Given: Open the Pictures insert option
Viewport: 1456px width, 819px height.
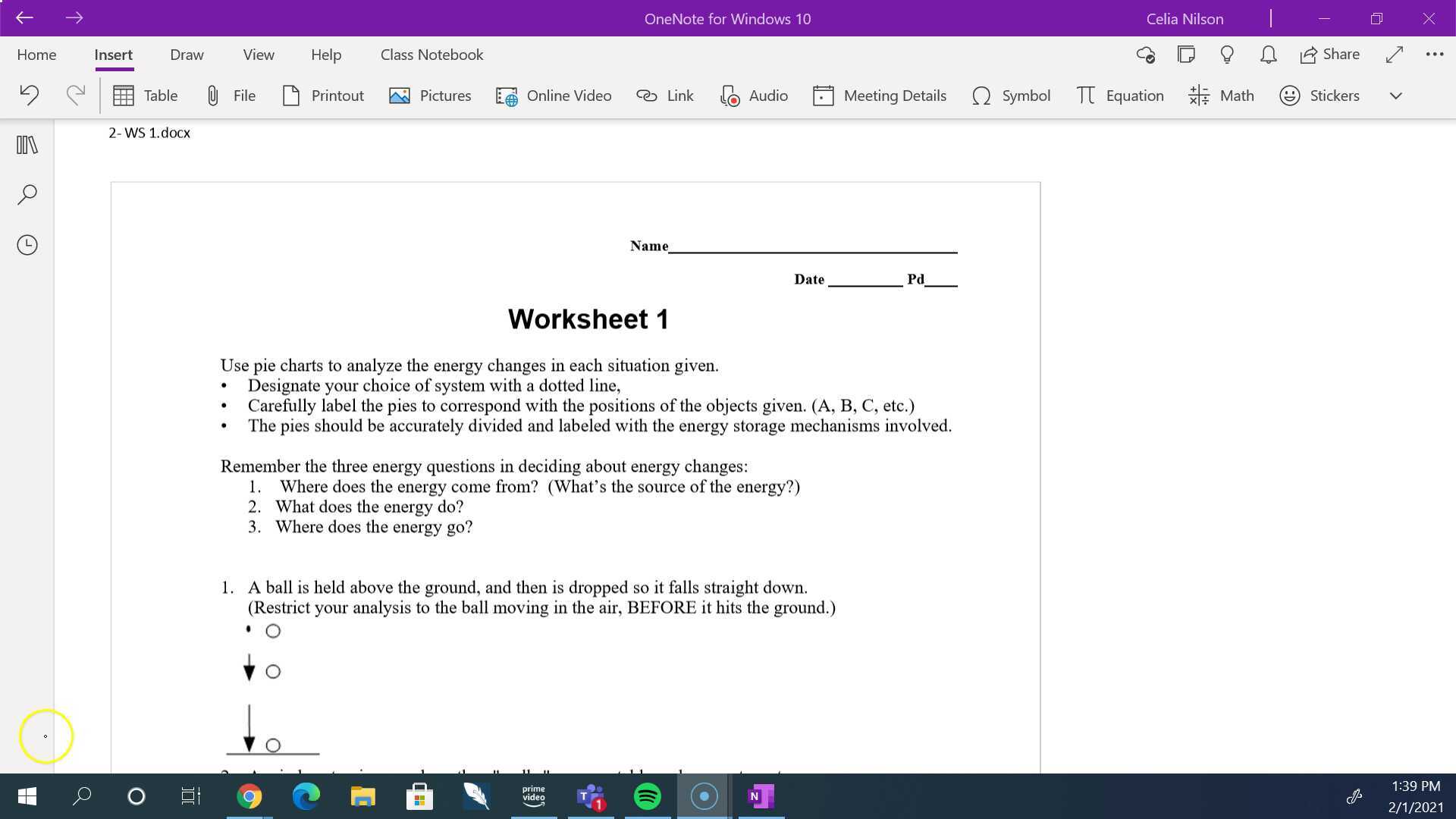Looking at the screenshot, I should coord(430,96).
